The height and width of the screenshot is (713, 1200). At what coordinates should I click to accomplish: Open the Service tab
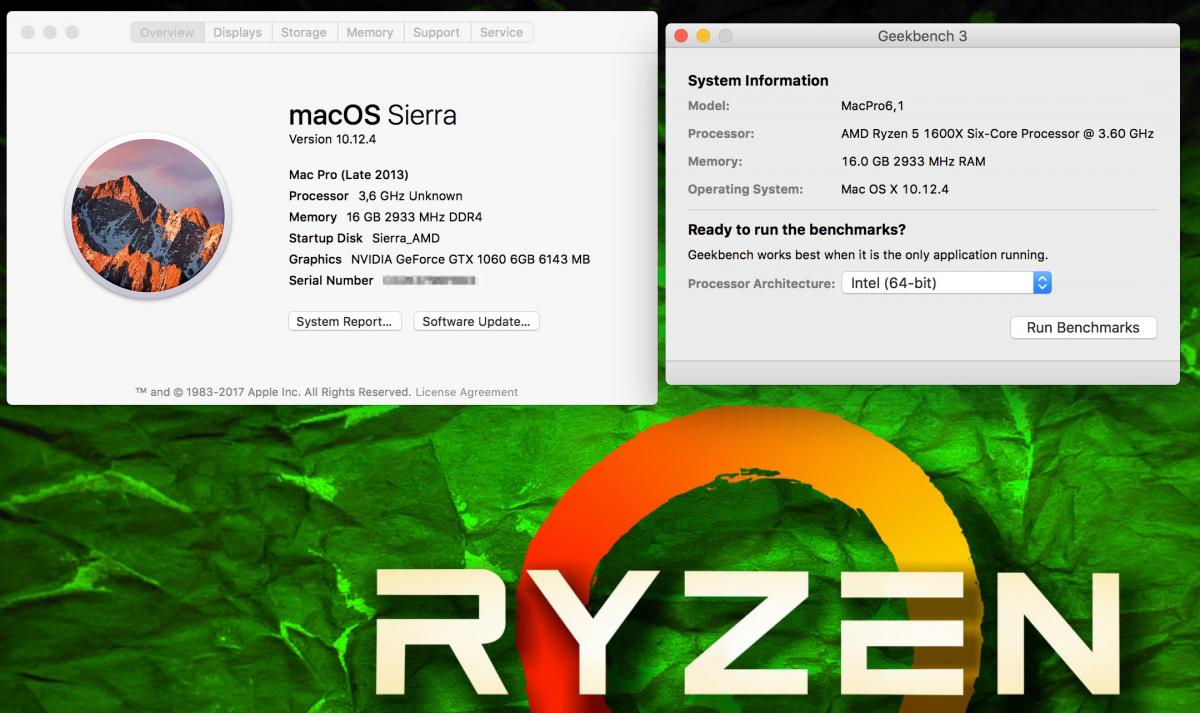502,33
